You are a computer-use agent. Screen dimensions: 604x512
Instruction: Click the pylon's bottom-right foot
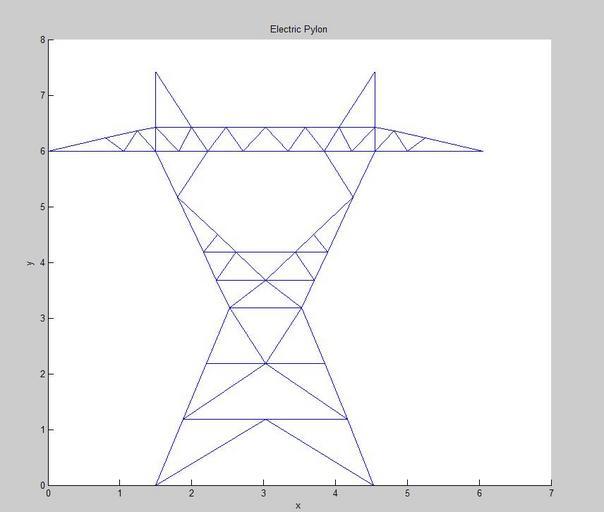pos(374,485)
